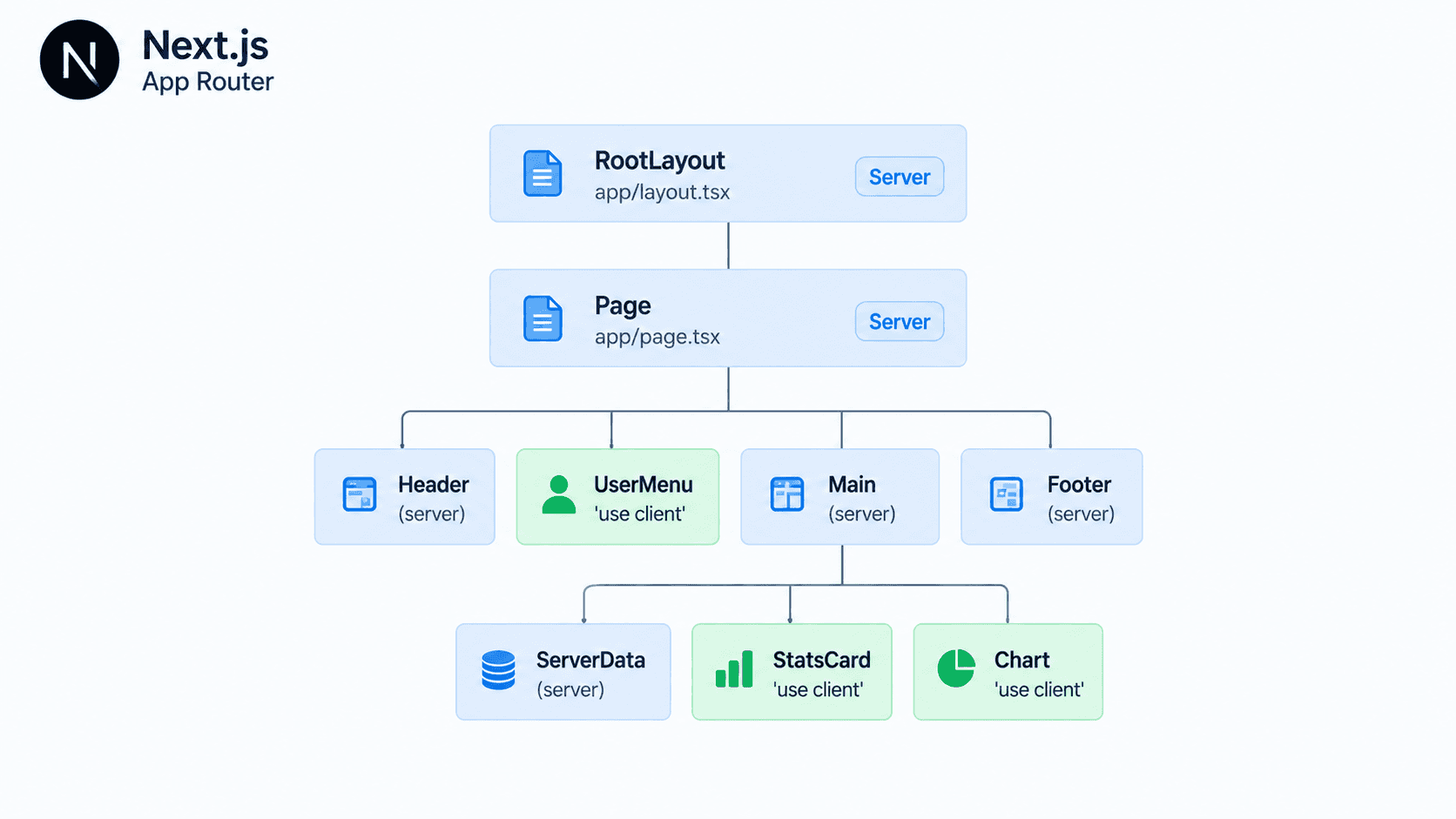Select the 'RootLayout' title text
This screenshot has width=1456, height=819.
660,161
